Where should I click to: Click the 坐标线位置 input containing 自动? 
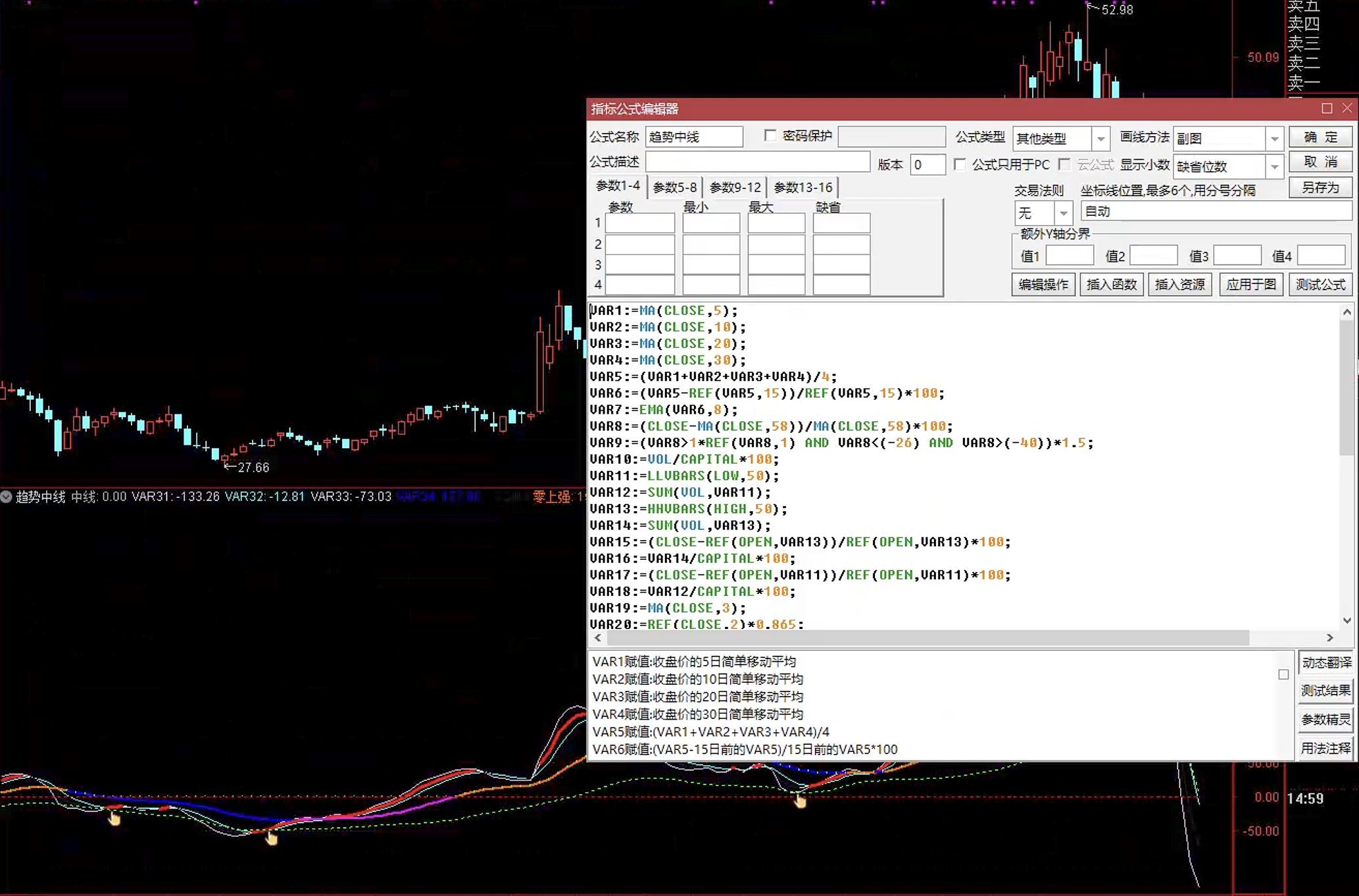pos(1216,211)
